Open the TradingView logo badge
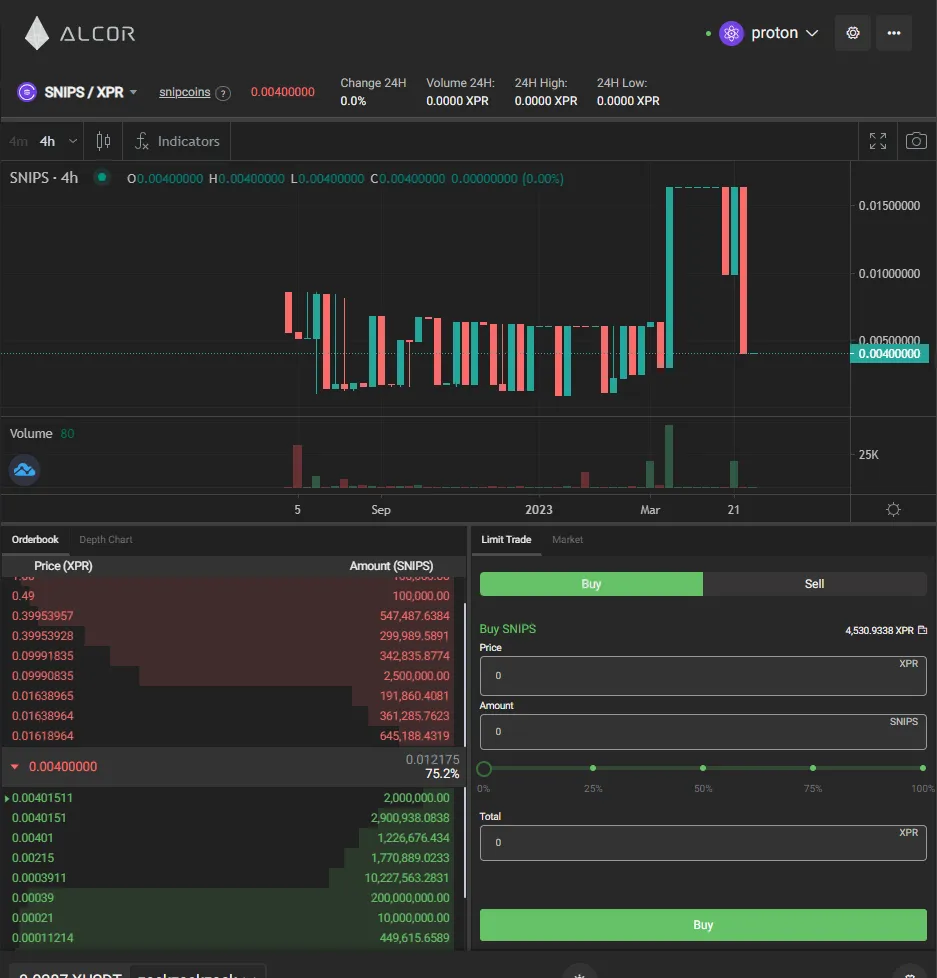937x978 pixels. click(x=24, y=470)
